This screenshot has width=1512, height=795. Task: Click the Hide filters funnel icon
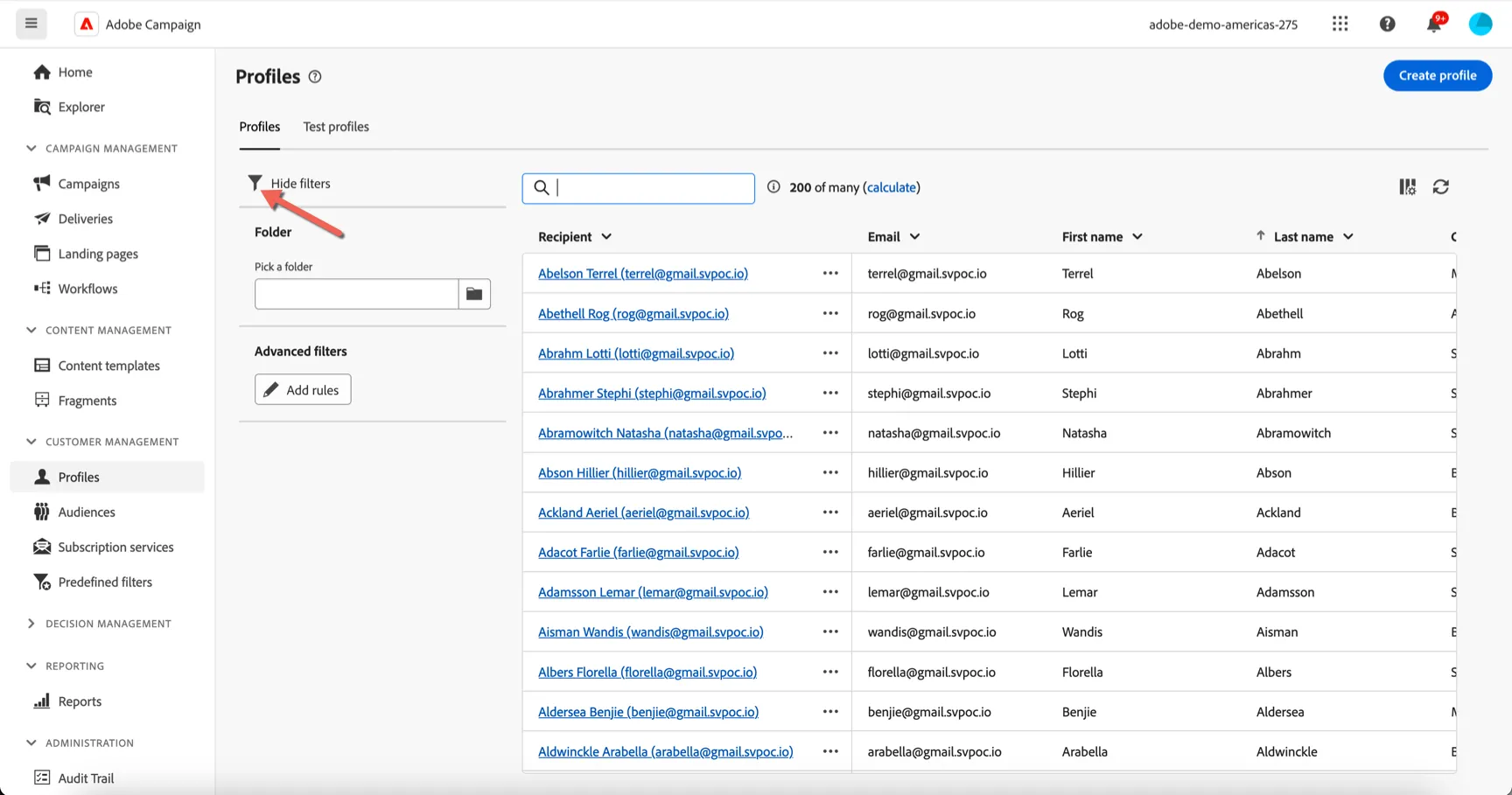[255, 183]
